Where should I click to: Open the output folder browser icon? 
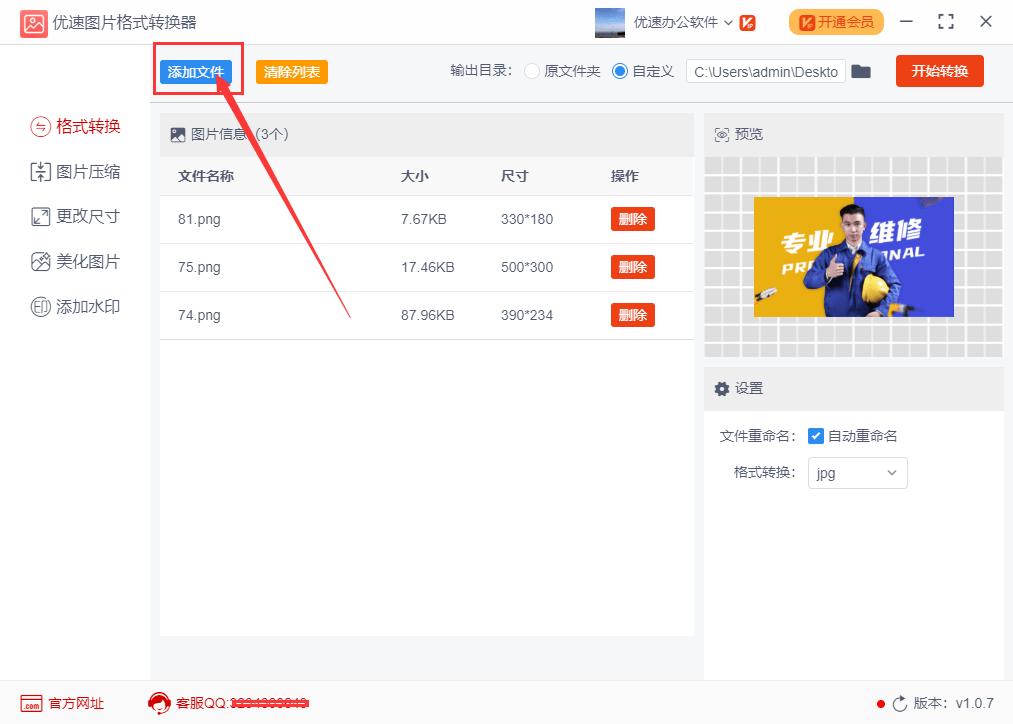coord(861,71)
